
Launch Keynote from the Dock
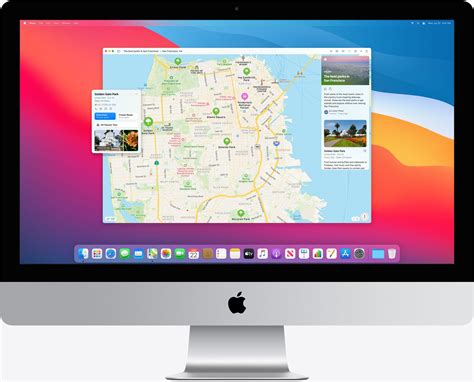pos(304,254)
